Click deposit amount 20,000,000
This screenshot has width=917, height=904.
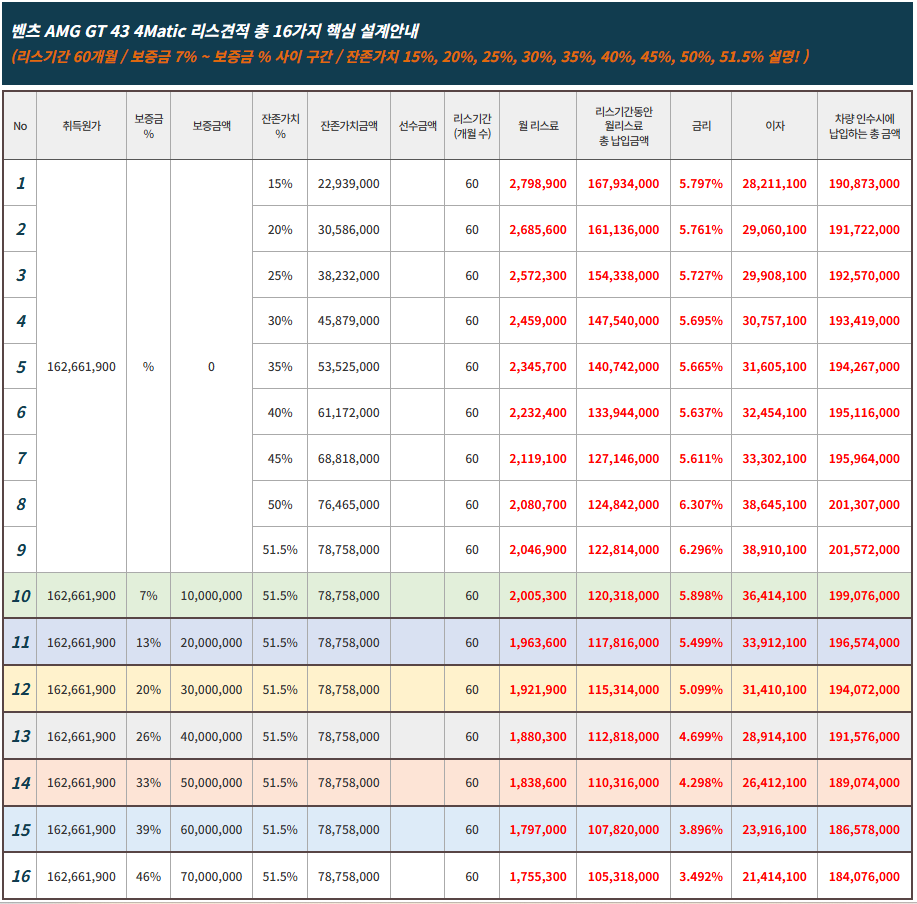(211, 643)
